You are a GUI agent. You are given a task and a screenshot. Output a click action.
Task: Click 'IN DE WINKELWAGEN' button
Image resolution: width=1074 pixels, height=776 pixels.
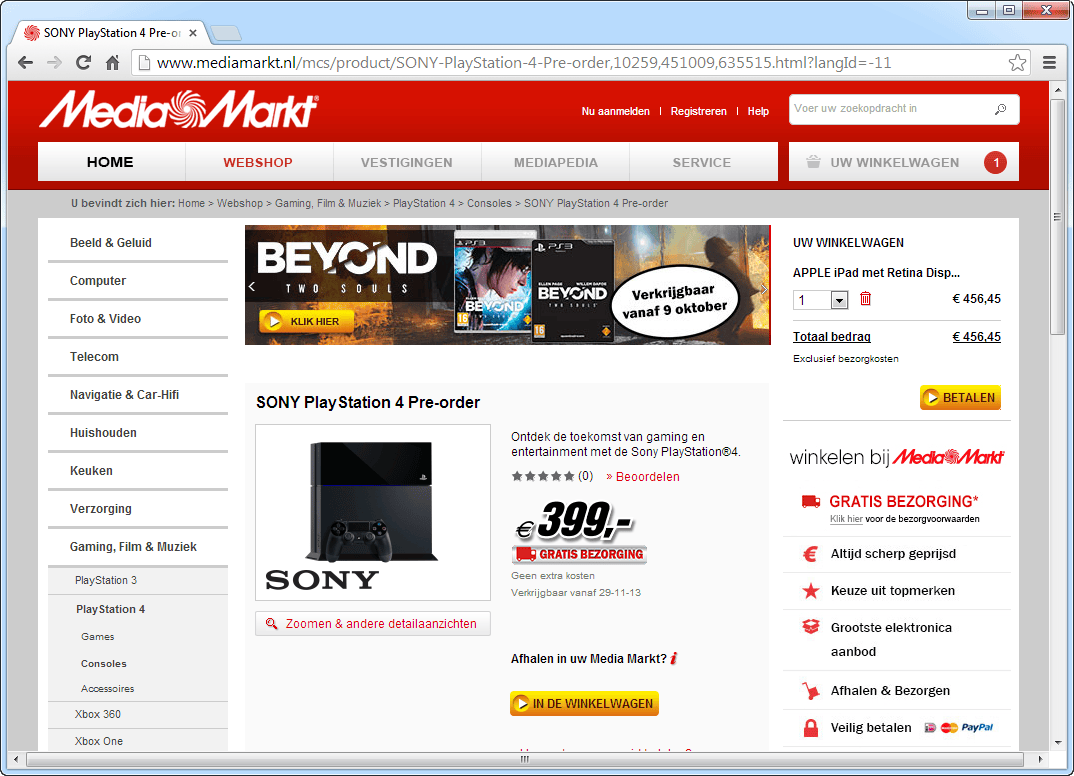(x=584, y=703)
